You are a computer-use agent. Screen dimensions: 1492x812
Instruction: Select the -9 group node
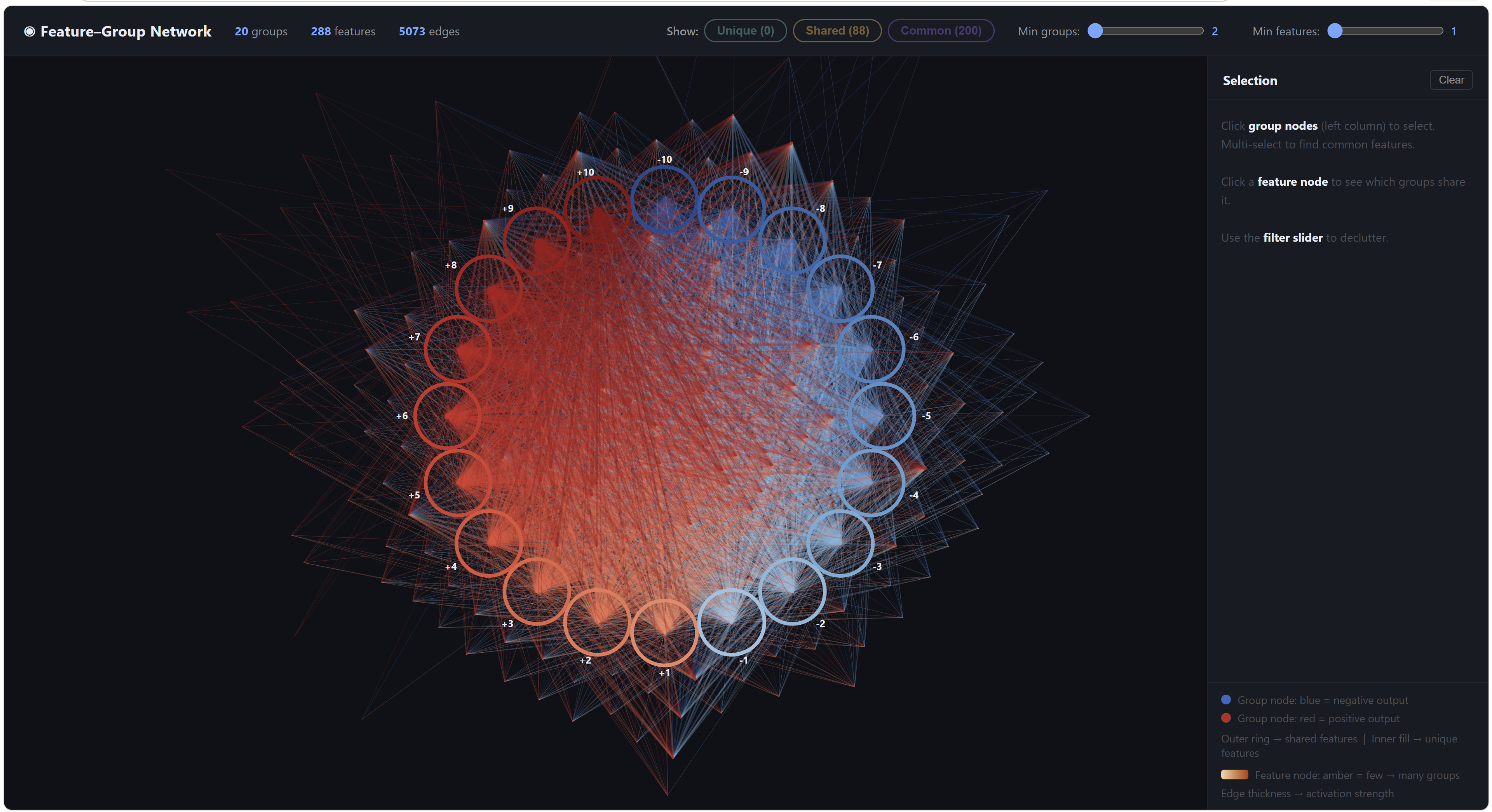[732, 209]
